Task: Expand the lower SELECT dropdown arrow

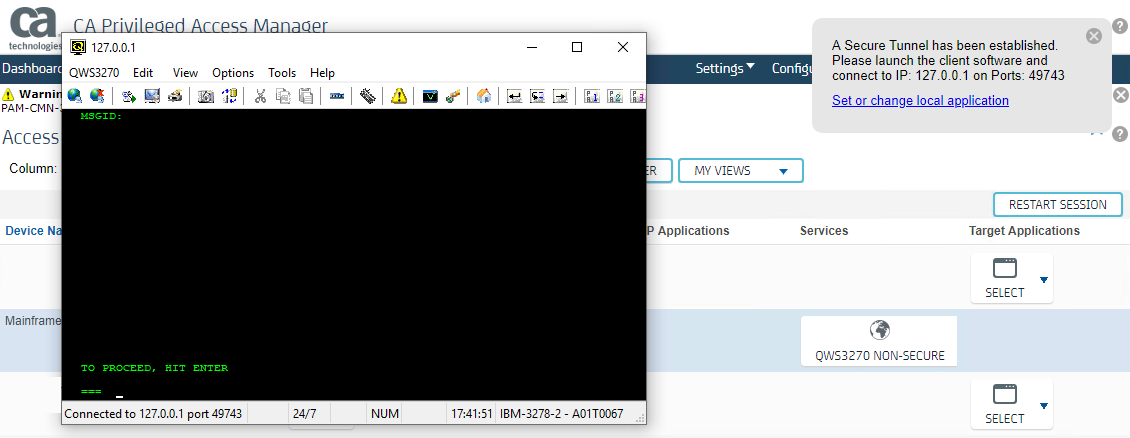Action: tap(1044, 406)
